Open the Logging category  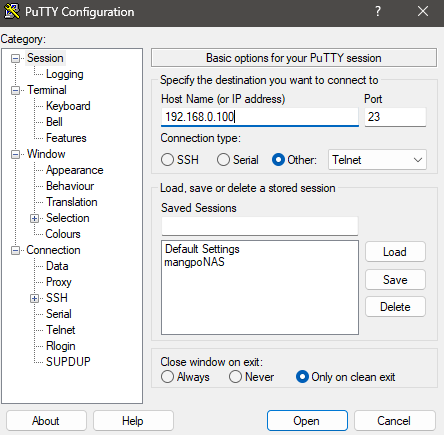[x=65, y=74]
